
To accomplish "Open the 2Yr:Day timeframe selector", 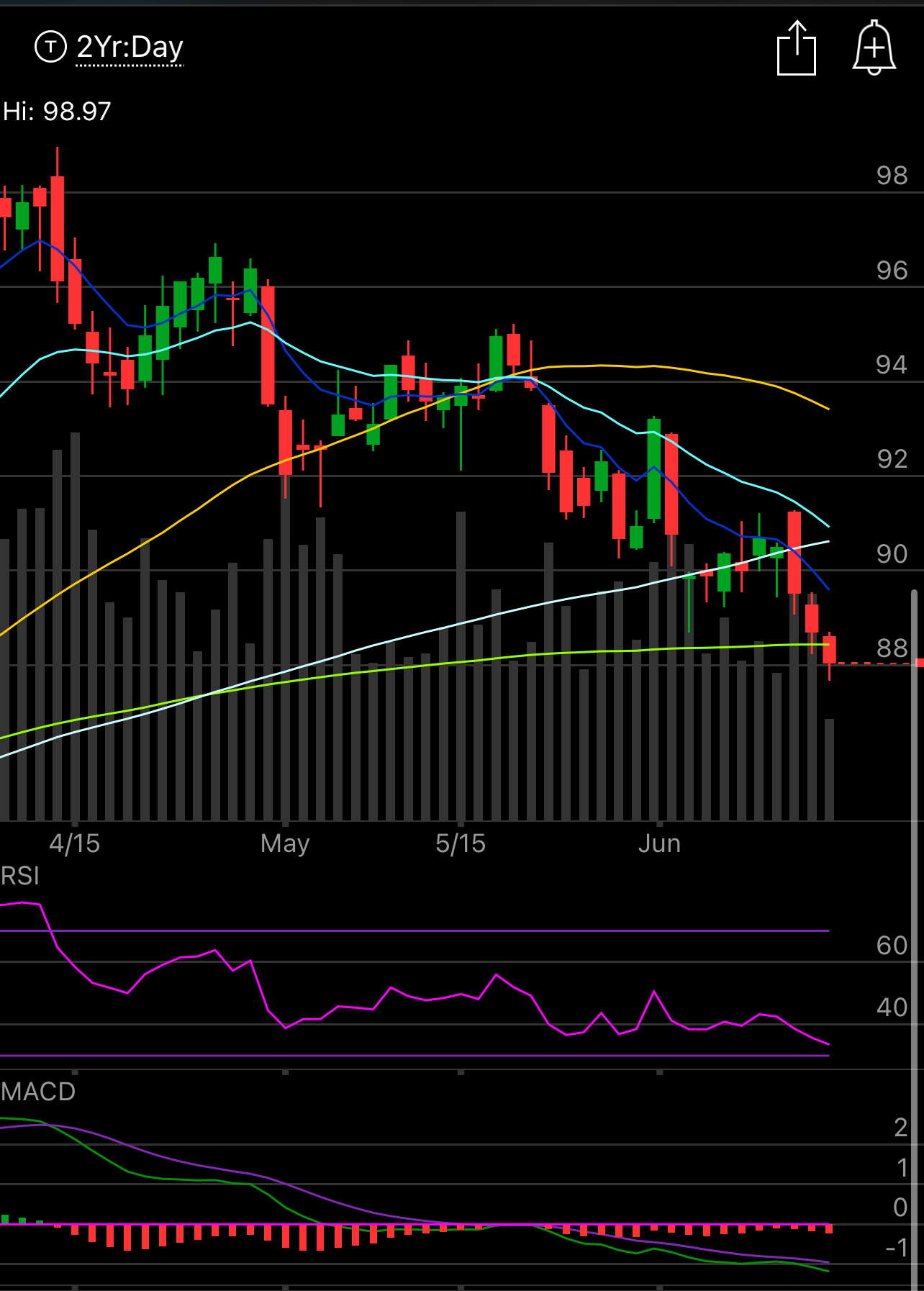I will point(130,47).
